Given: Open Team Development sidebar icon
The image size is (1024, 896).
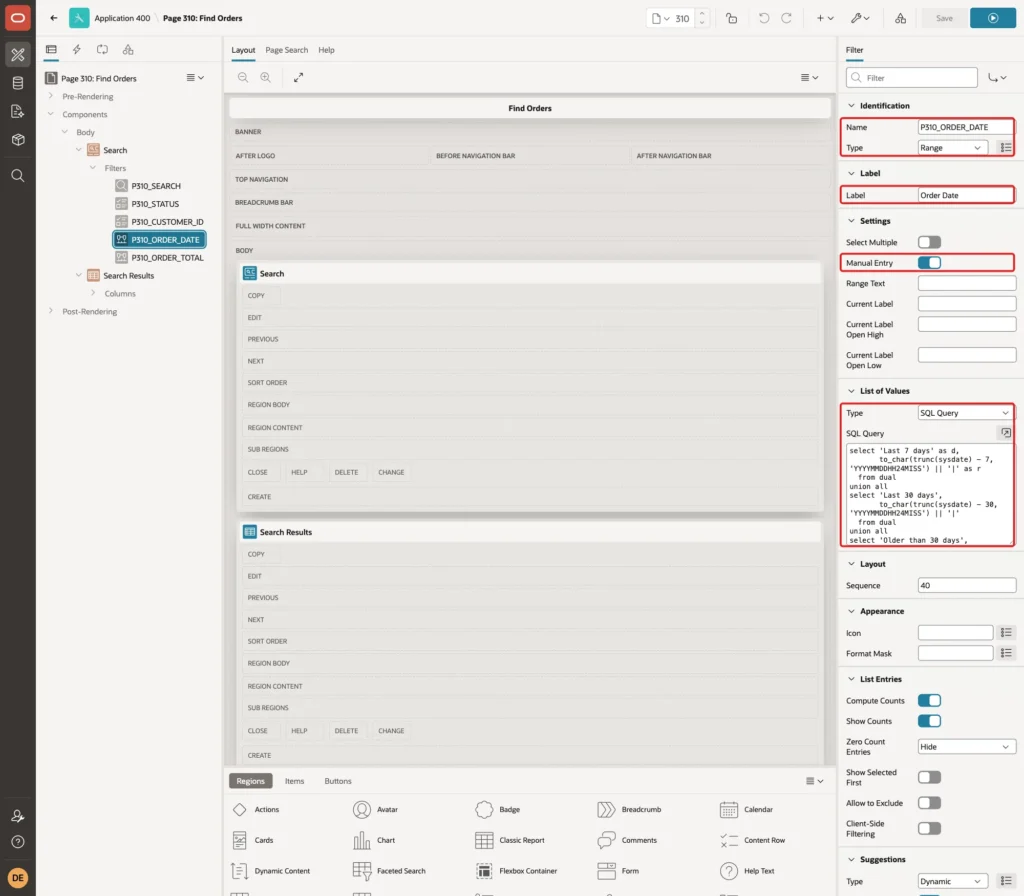Looking at the screenshot, I should 18,112.
